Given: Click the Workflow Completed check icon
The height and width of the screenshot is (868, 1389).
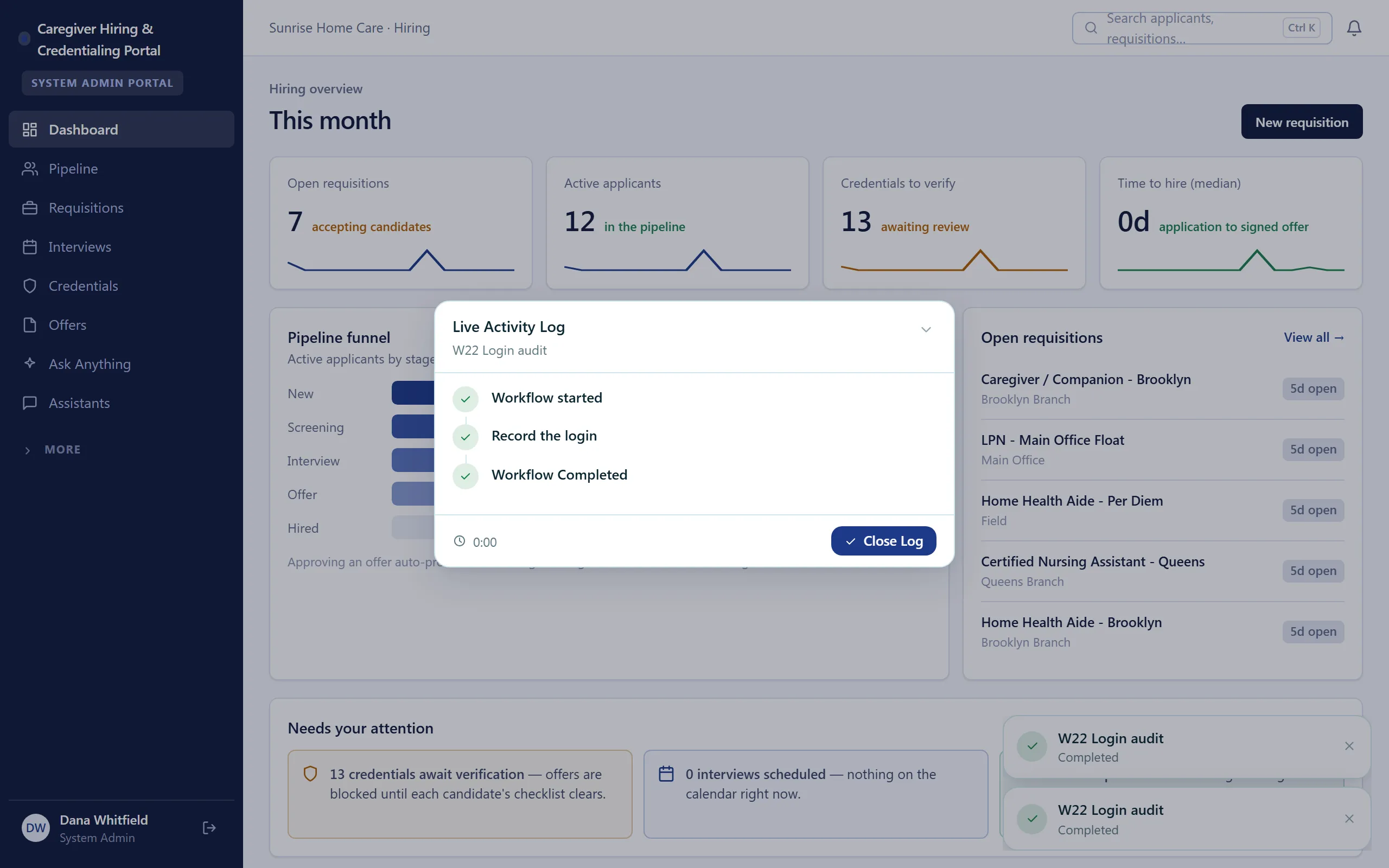Looking at the screenshot, I should [466, 476].
